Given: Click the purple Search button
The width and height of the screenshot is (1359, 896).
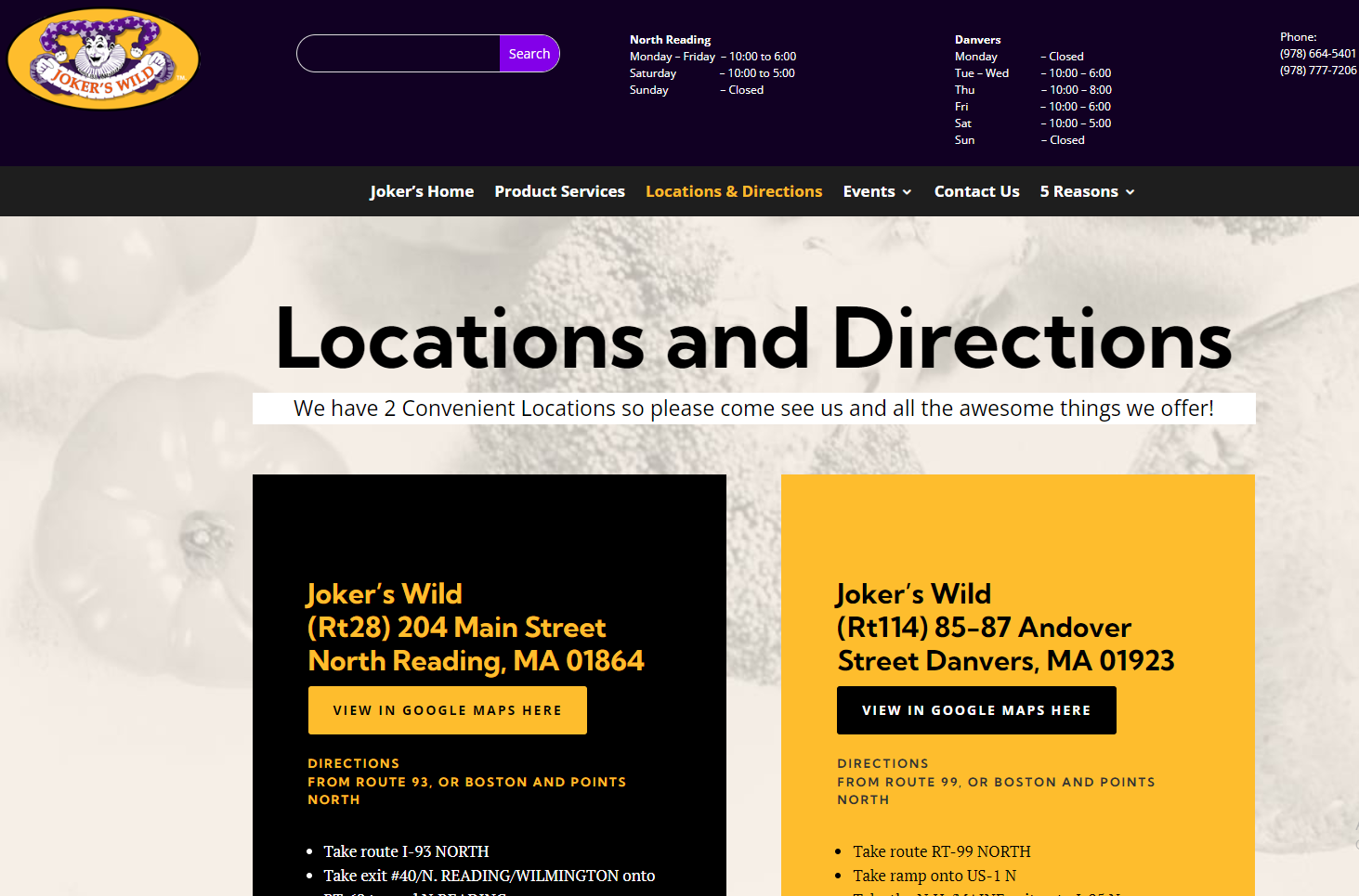Looking at the screenshot, I should pyautogui.click(x=529, y=54).
